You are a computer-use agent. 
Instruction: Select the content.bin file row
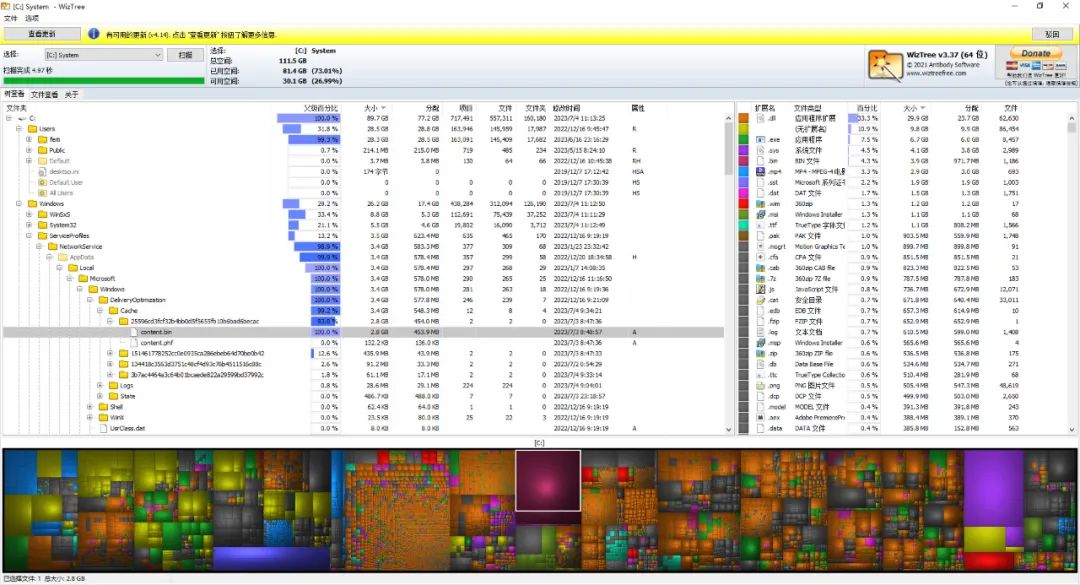coord(363,332)
